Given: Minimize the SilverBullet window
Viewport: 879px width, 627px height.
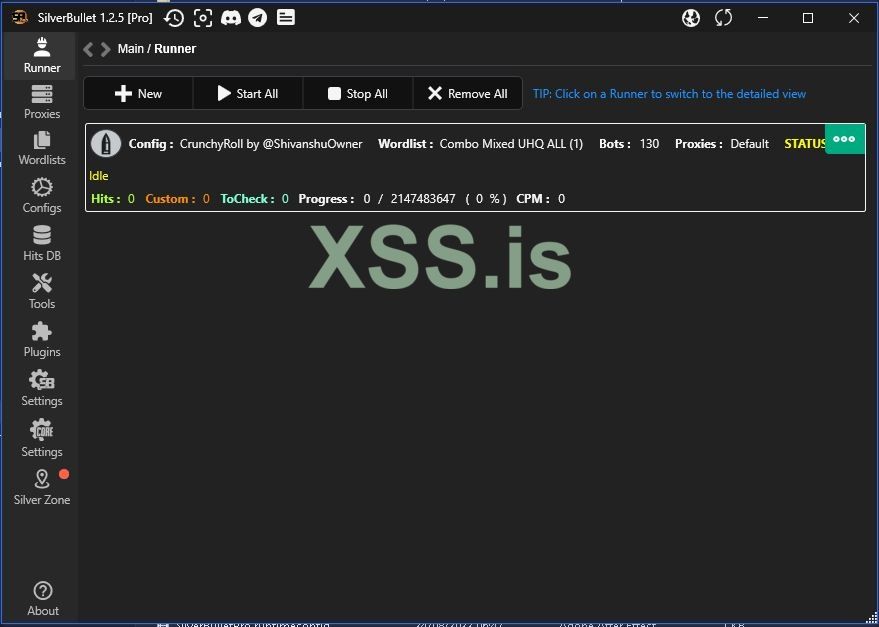Looking at the screenshot, I should pos(763,18).
